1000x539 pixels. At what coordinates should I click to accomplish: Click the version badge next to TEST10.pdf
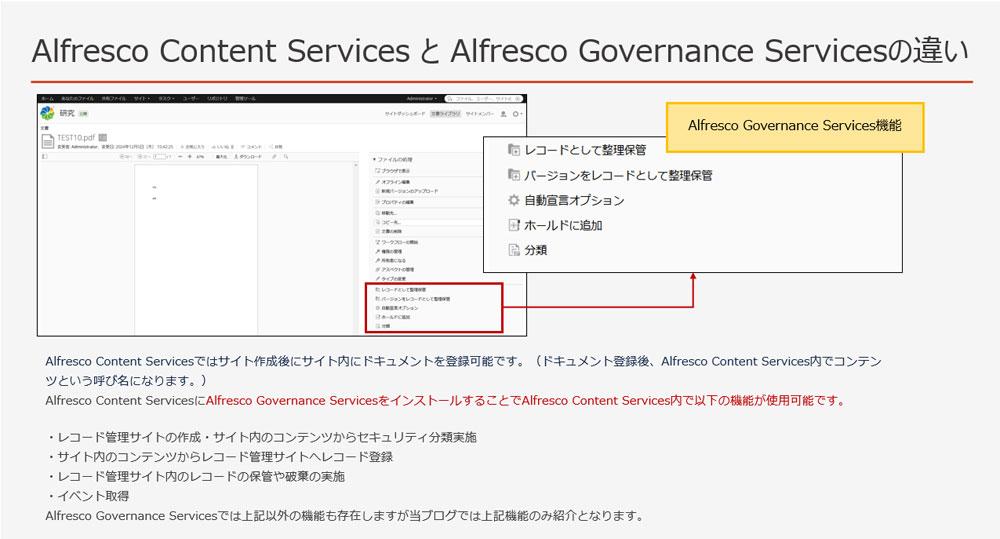[103, 138]
